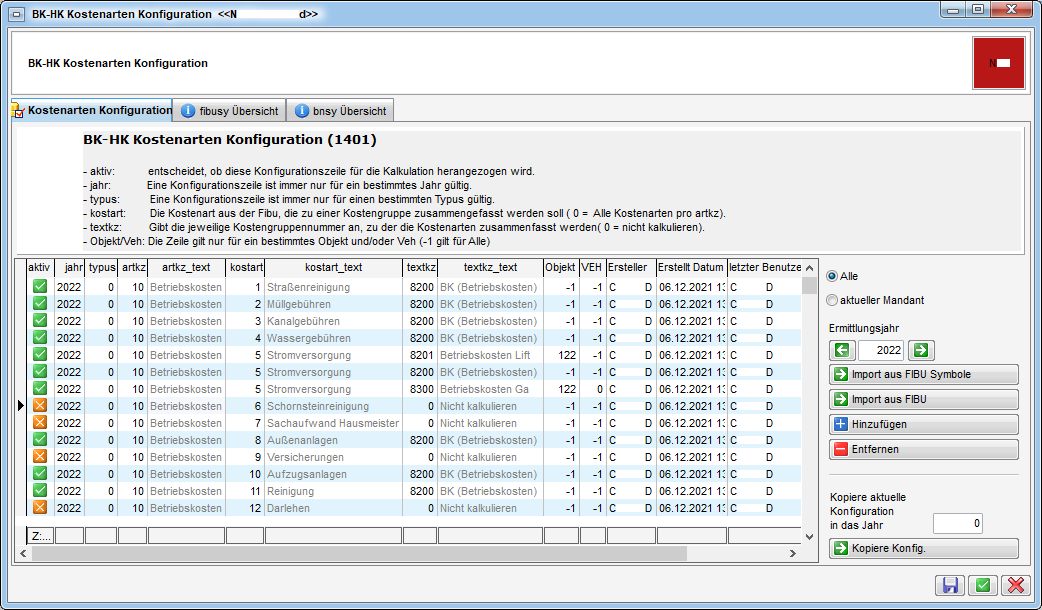Sort by jahr column header
The width and height of the screenshot is (1042, 610).
click(x=69, y=267)
